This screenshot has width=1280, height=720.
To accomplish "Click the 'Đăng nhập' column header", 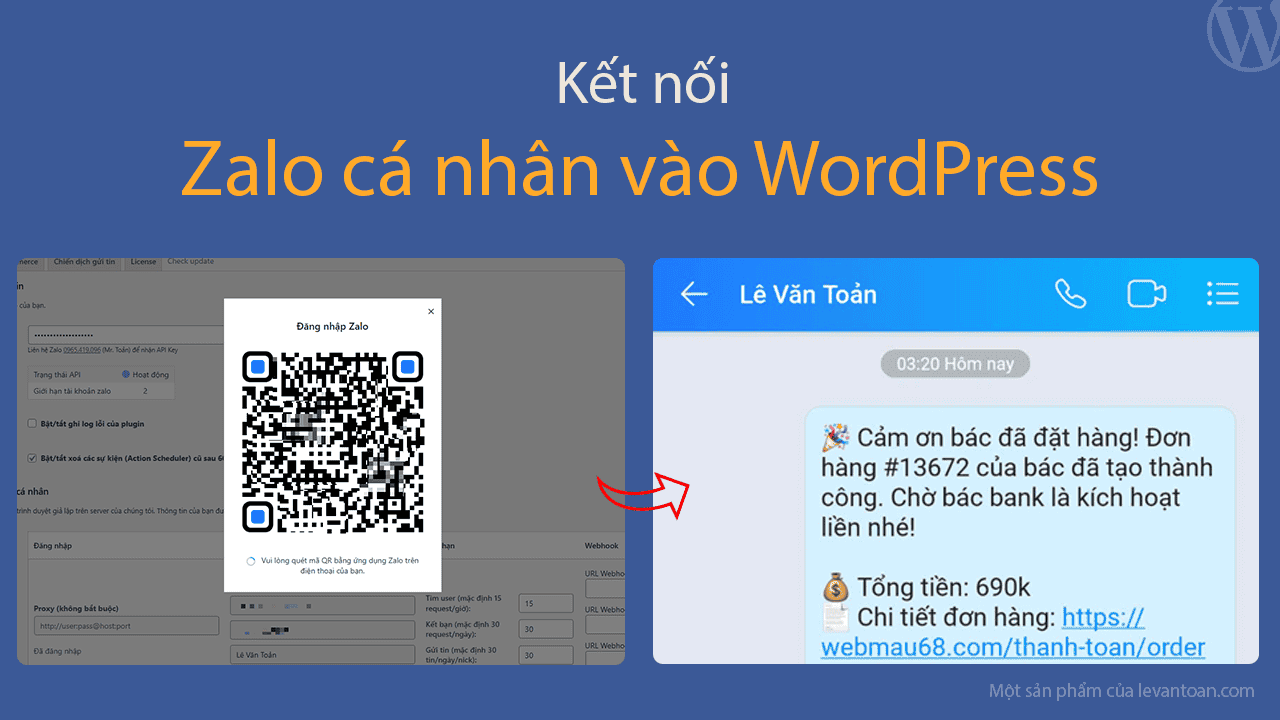I will 53,546.
